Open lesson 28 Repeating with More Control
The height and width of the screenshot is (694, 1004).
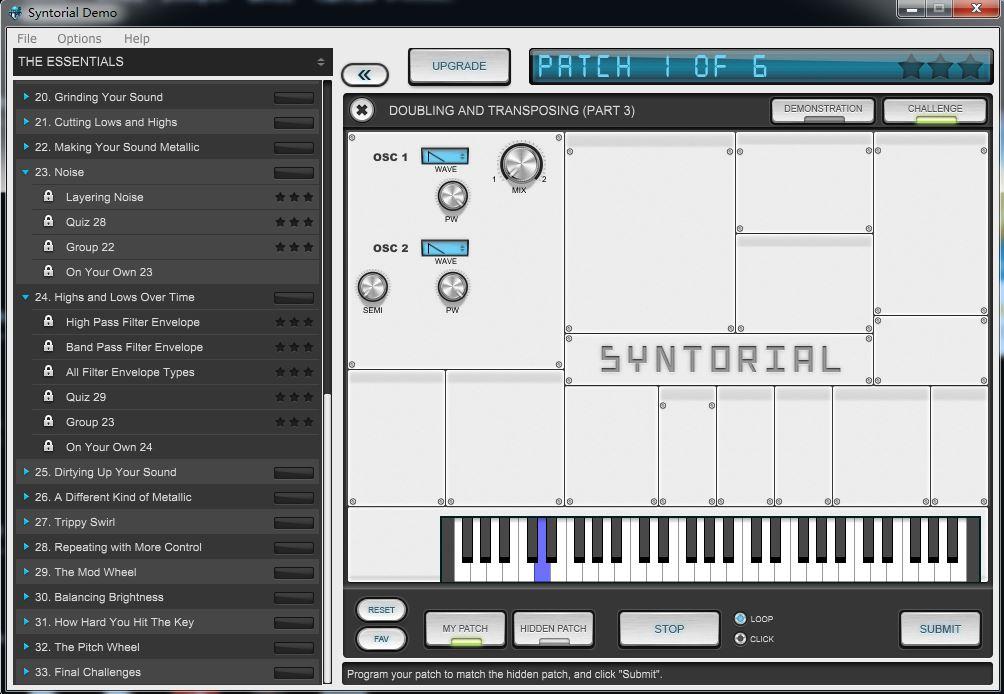tap(167, 547)
